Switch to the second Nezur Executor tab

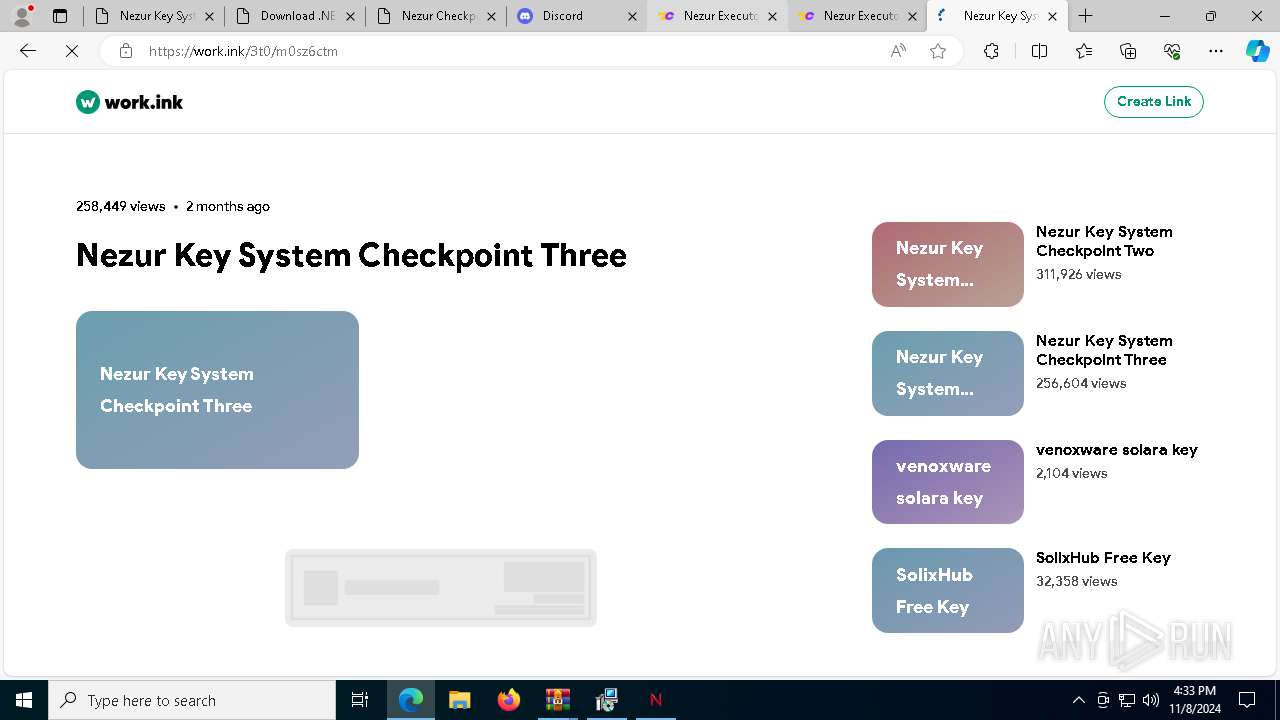point(858,16)
